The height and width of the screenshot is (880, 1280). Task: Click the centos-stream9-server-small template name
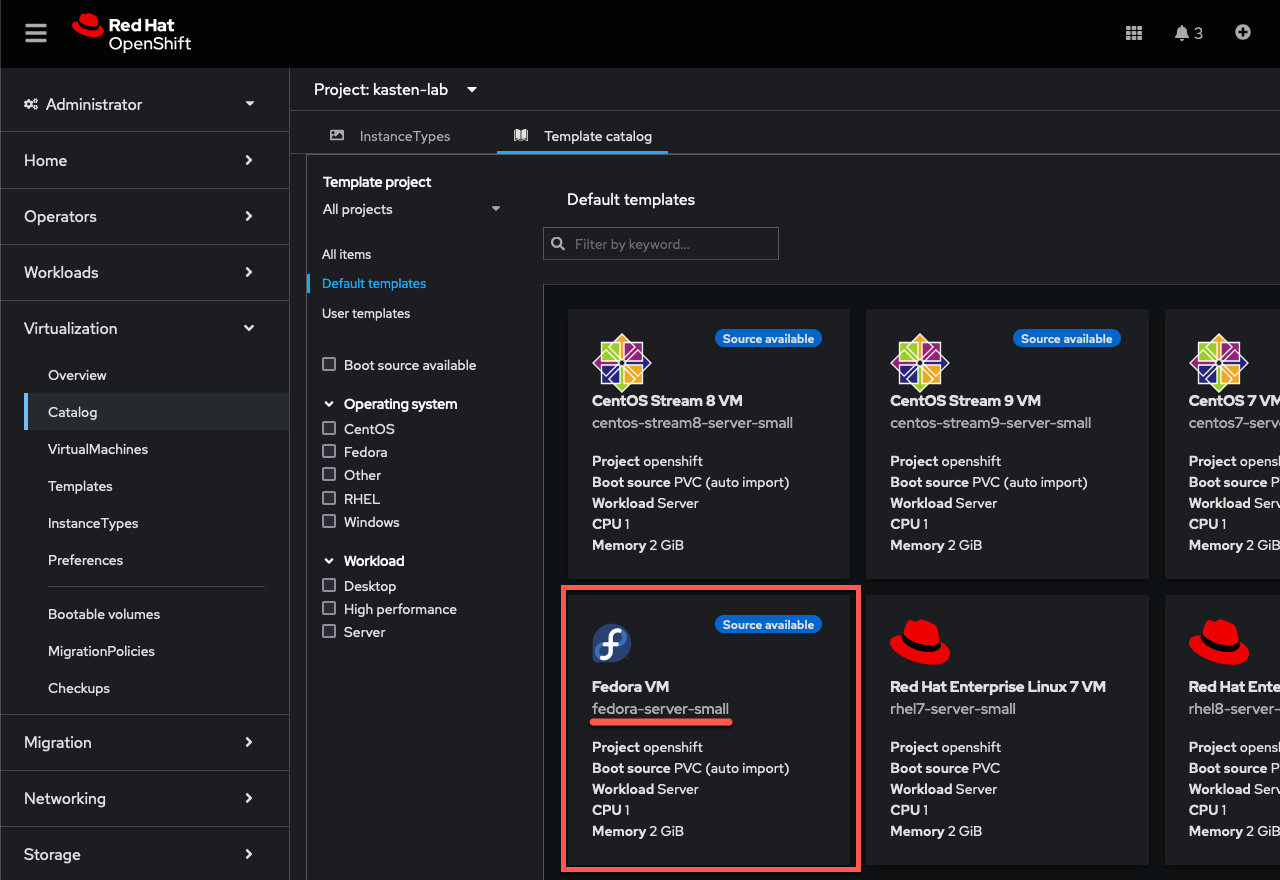click(x=991, y=423)
